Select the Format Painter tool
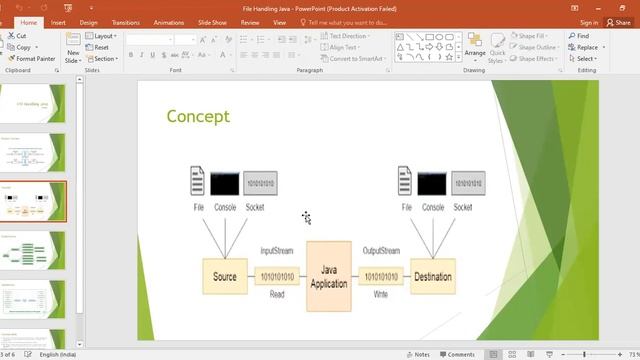640x360 pixels. (31, 59)
